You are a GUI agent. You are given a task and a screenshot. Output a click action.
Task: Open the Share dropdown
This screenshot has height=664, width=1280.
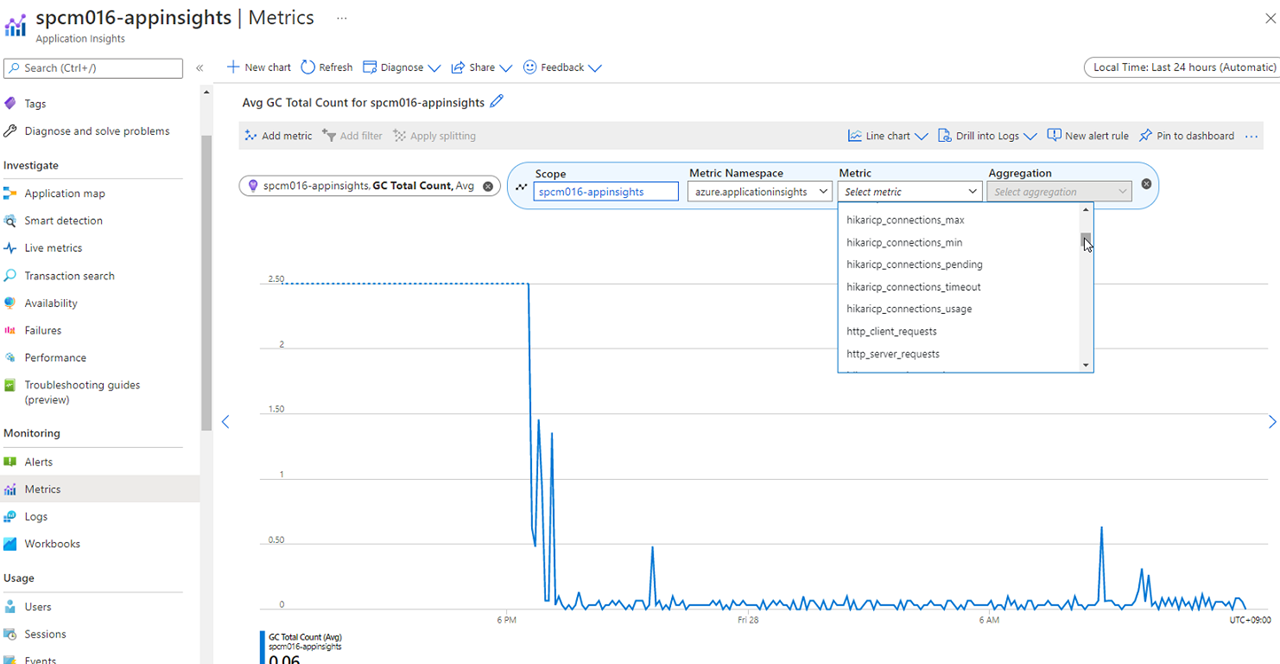click(x=481, y=68)
